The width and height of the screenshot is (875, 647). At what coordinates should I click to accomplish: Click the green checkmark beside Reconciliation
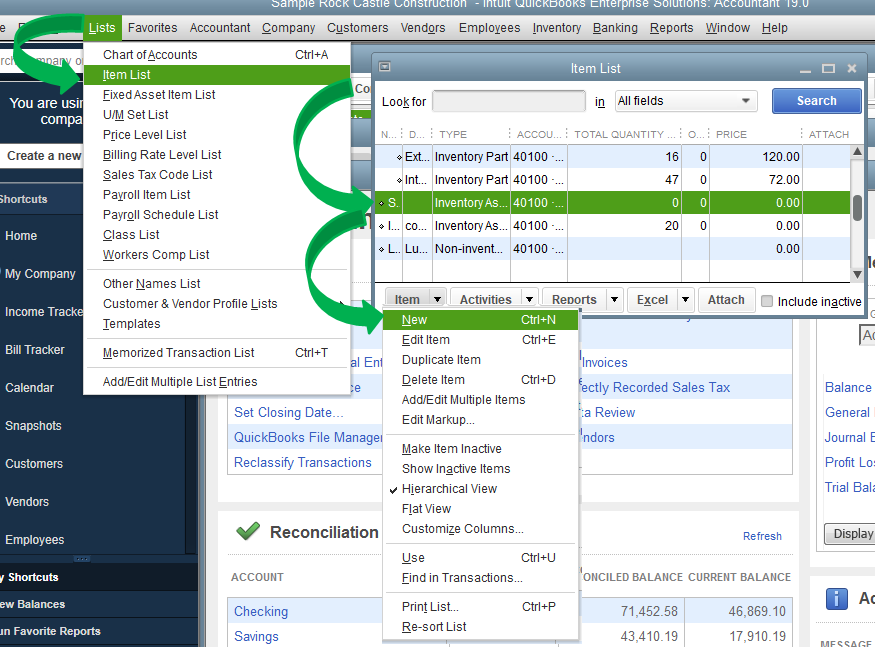248,531
